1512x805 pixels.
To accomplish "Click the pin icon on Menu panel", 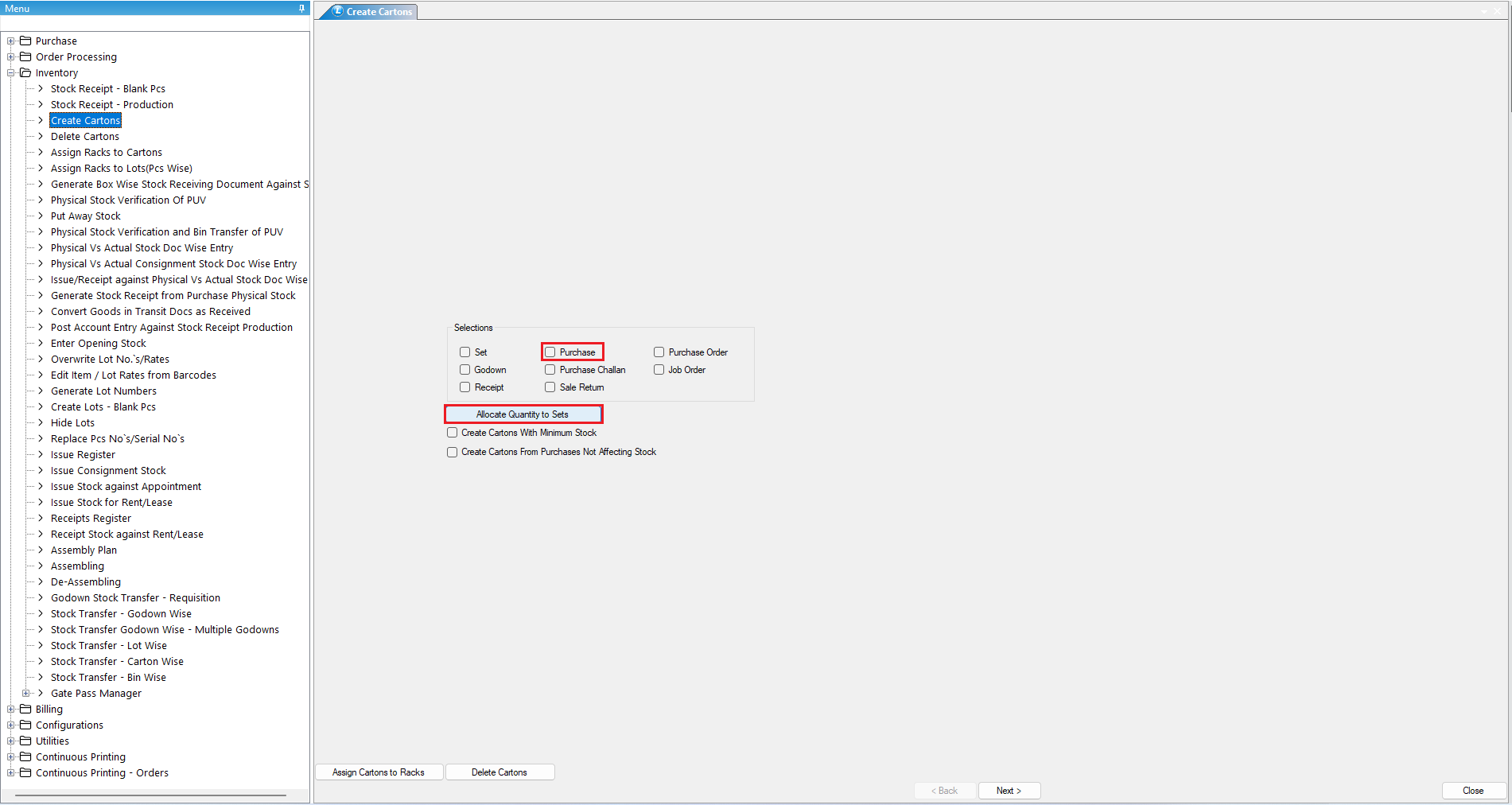I will click(301, 9).
